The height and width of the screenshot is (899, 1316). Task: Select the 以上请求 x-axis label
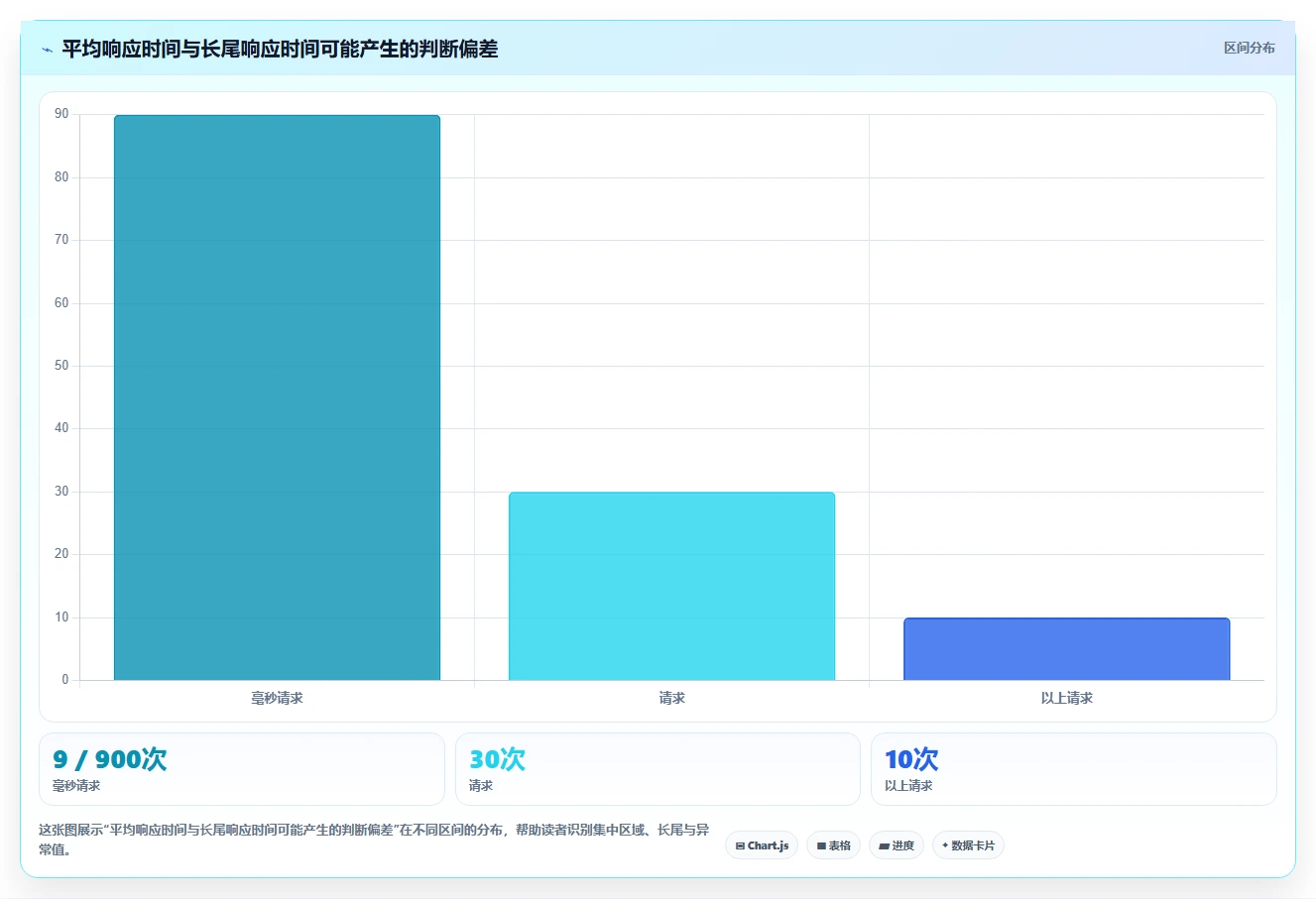(x=1066, y=698)
